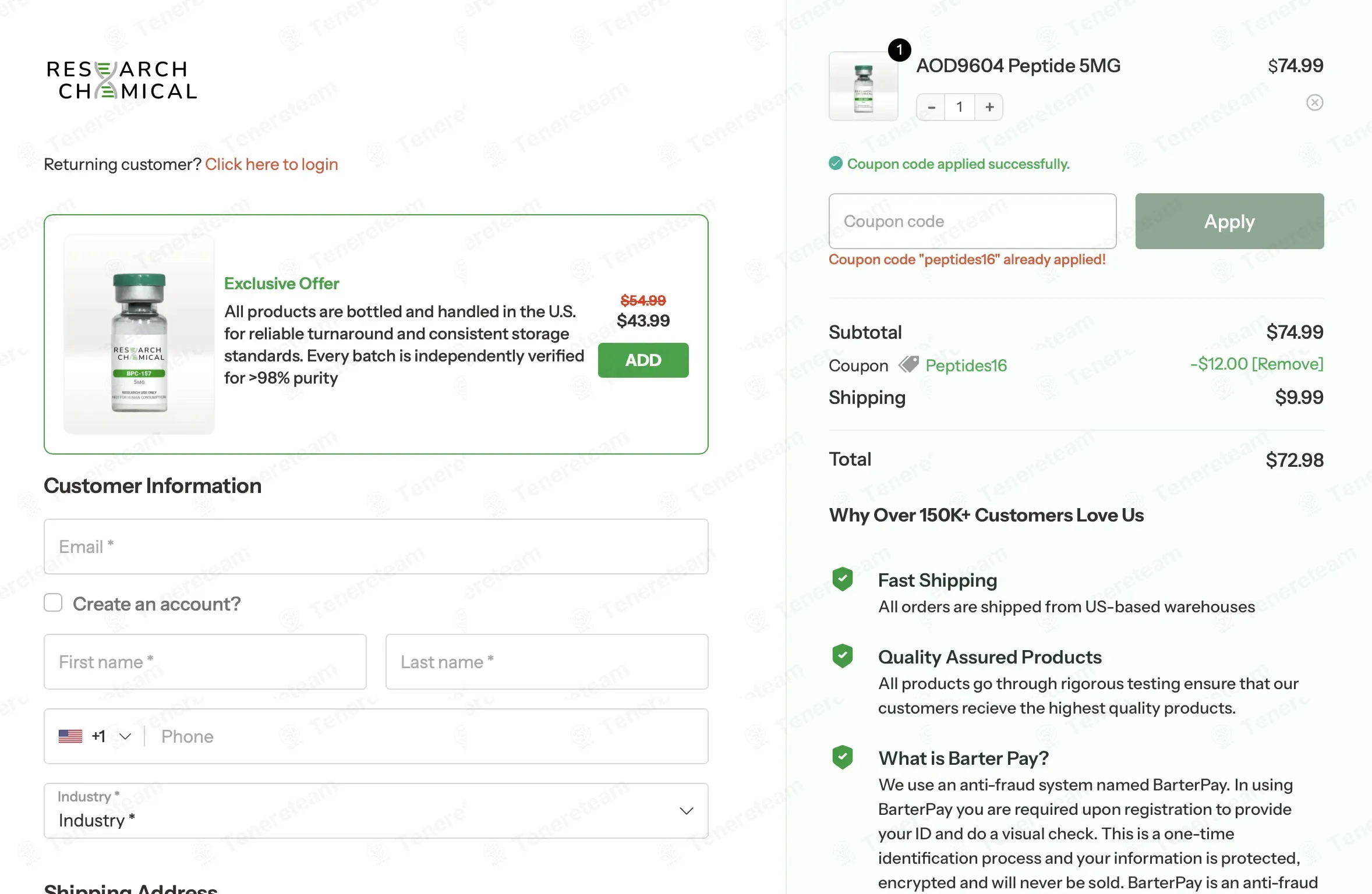Viewport: 1372px width, 894px height.
Task: Click the Research Chemical logo
Action: [122, 80]
